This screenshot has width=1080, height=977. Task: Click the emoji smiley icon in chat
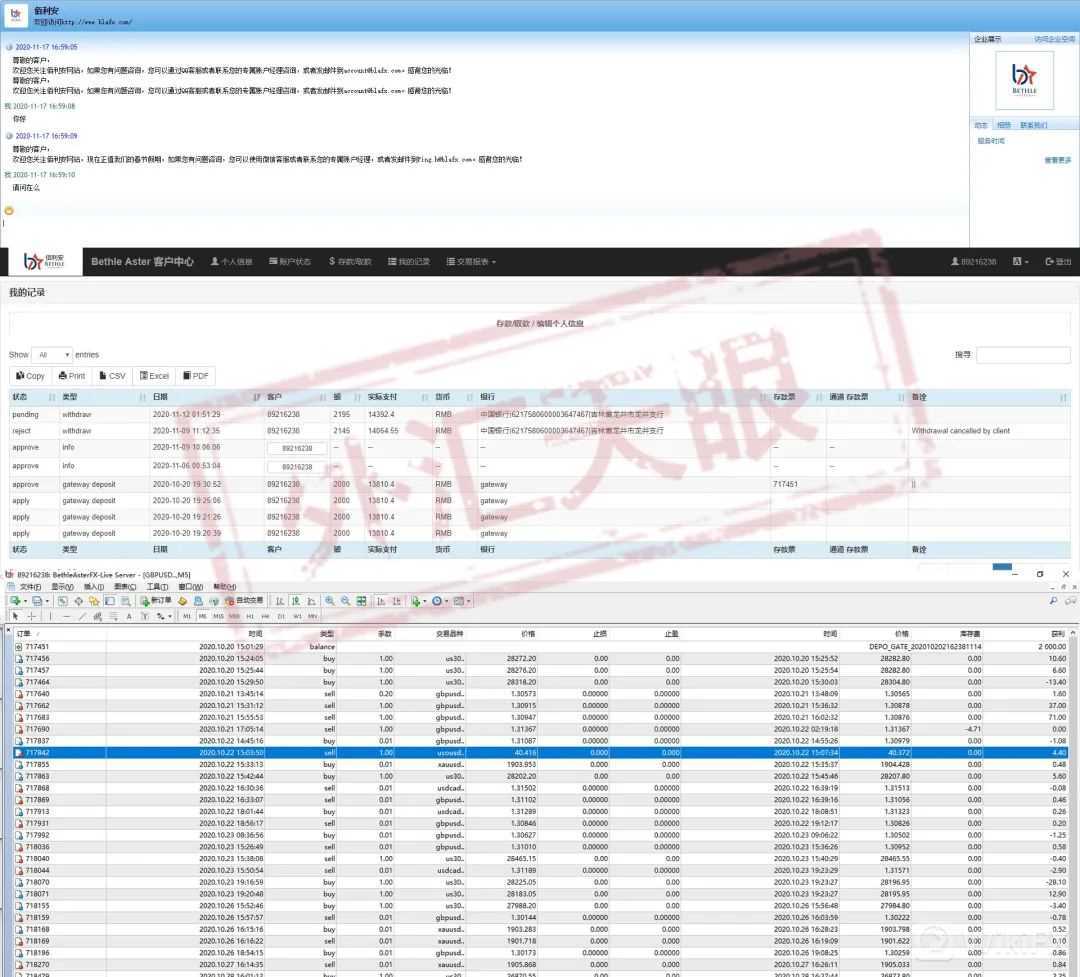pos(10,210)
